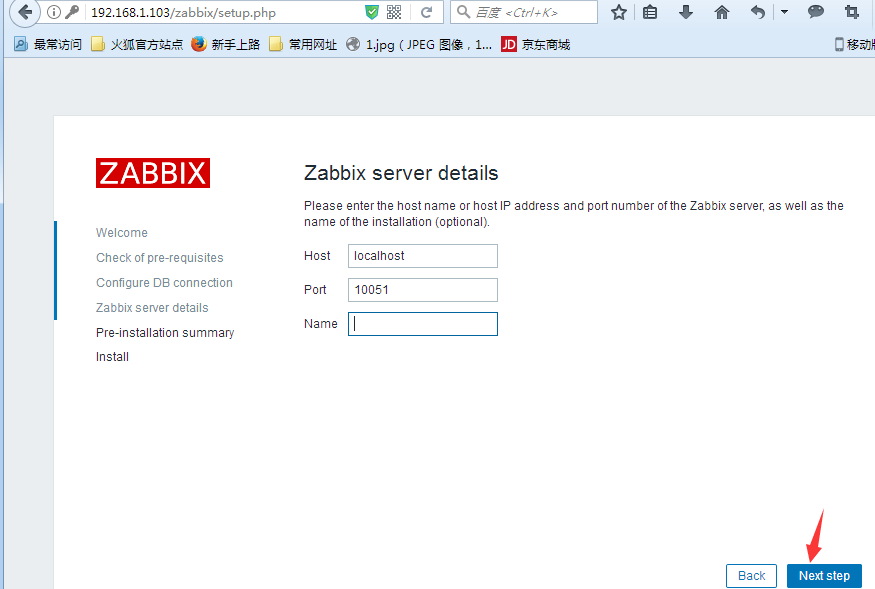Image resolution: width=875 pixels, height=589 pixels.
Task: Click the reload page icon
Action: pyautogui.click(x=426, y=13)
